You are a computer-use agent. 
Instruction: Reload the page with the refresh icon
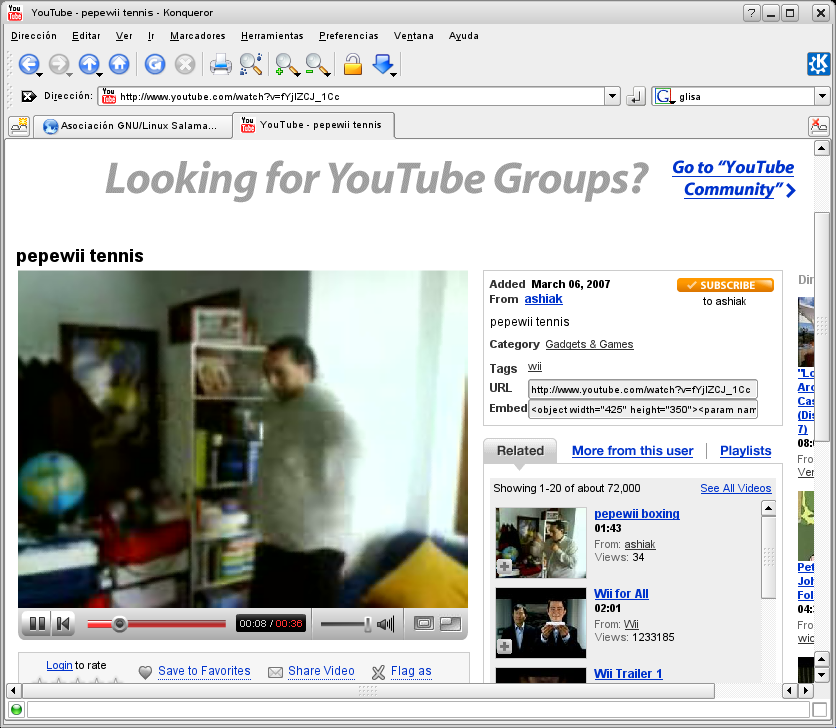(154, 65)
